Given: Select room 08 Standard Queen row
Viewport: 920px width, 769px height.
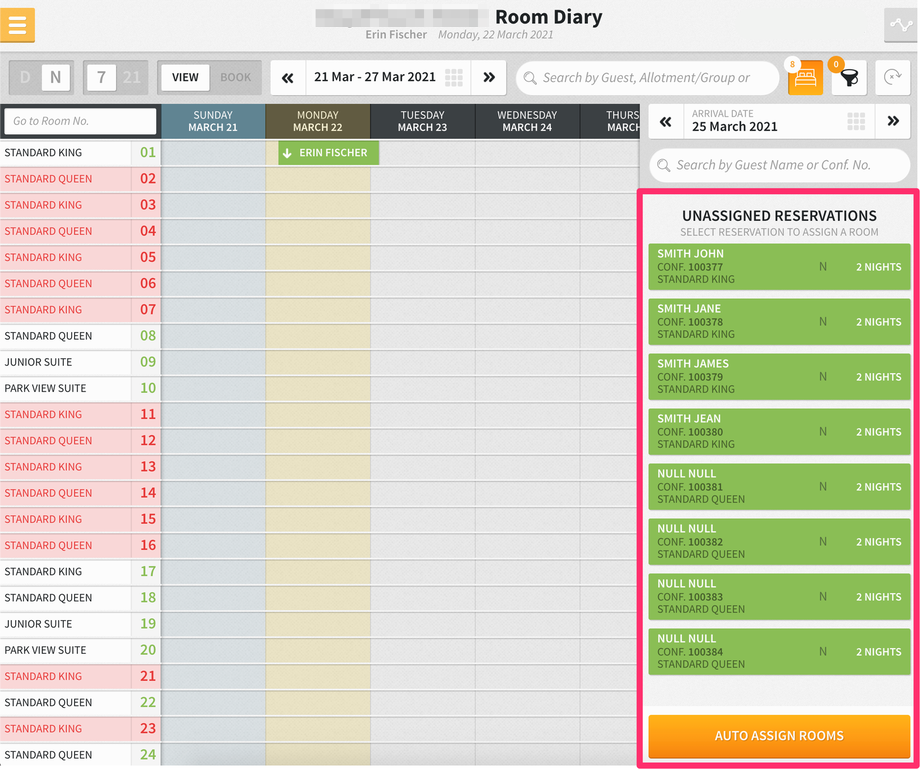Looking at the screenshot, I should click(80, 336).
